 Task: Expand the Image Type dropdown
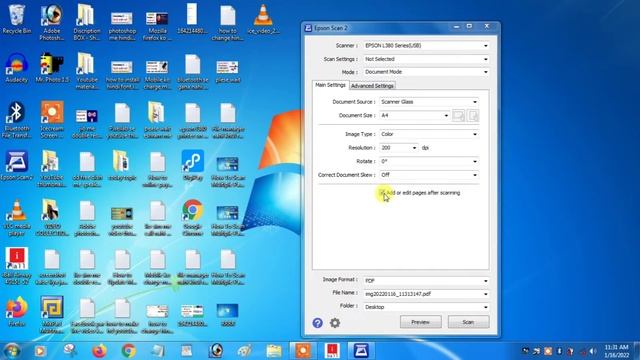click(x=429, y=134)
